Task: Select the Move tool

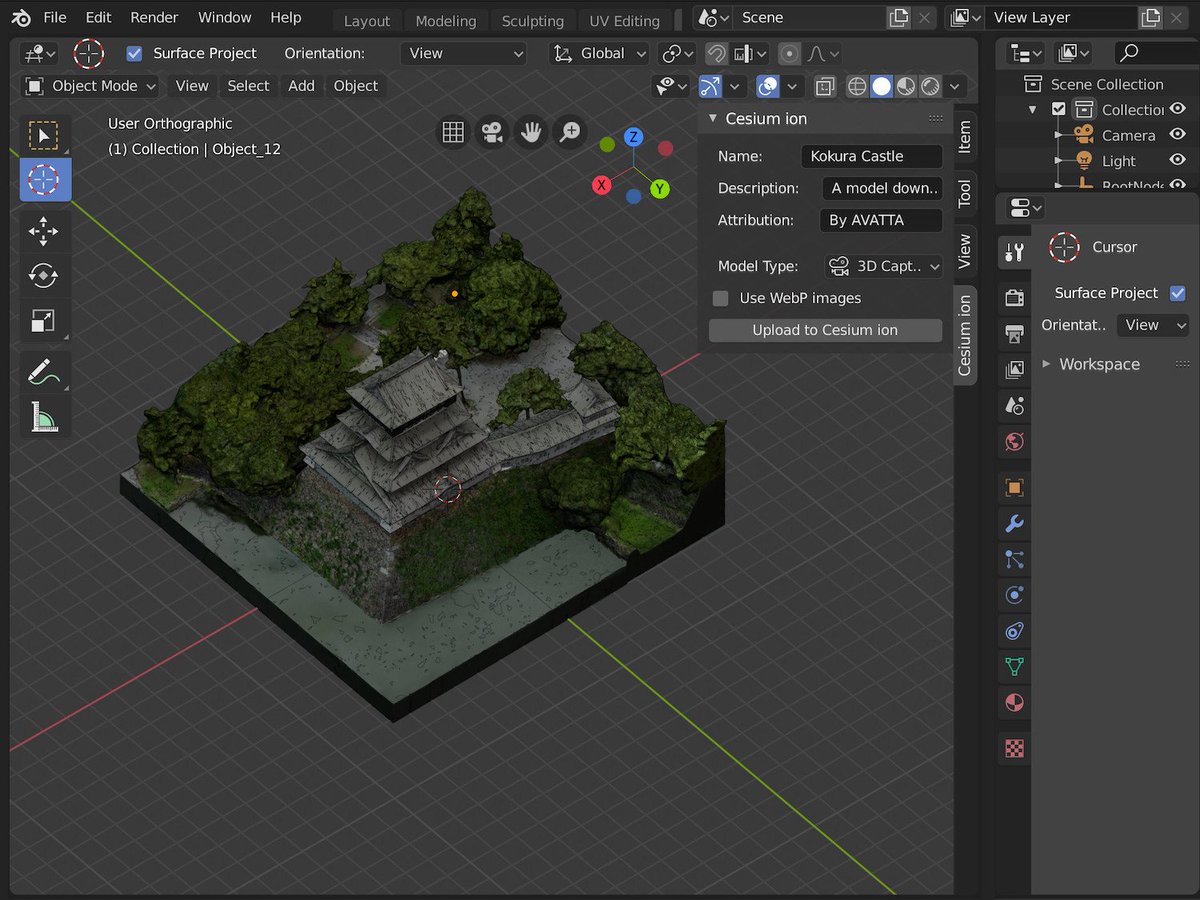Action: pyautogui.click(x=43, y=232)
